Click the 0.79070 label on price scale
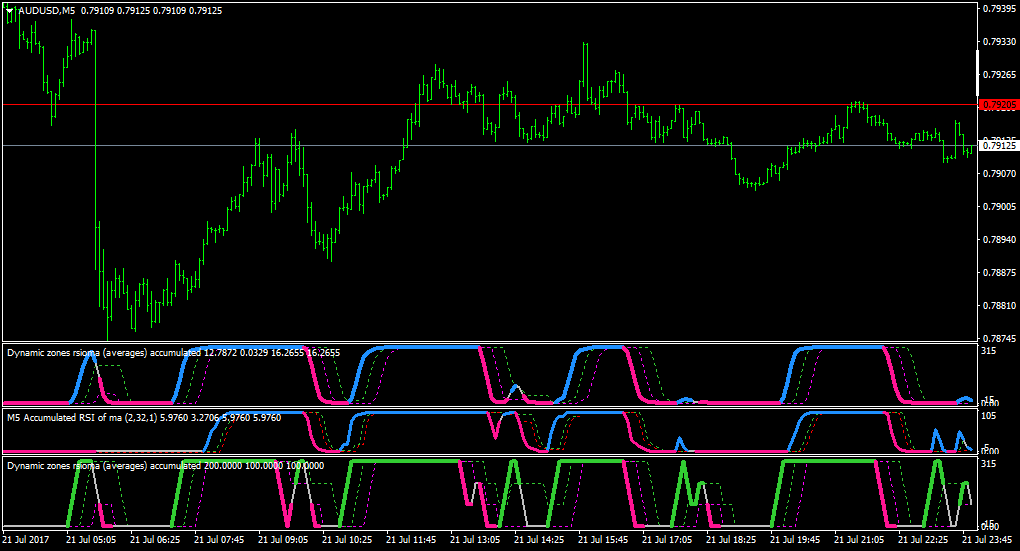The image size is (1020, 551). coord(999,173)
